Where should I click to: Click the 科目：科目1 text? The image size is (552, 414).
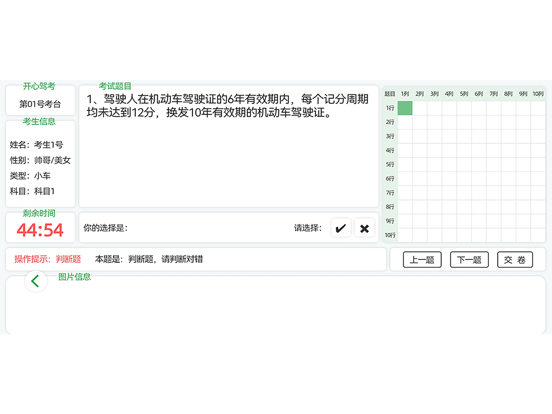click(32, 191)
